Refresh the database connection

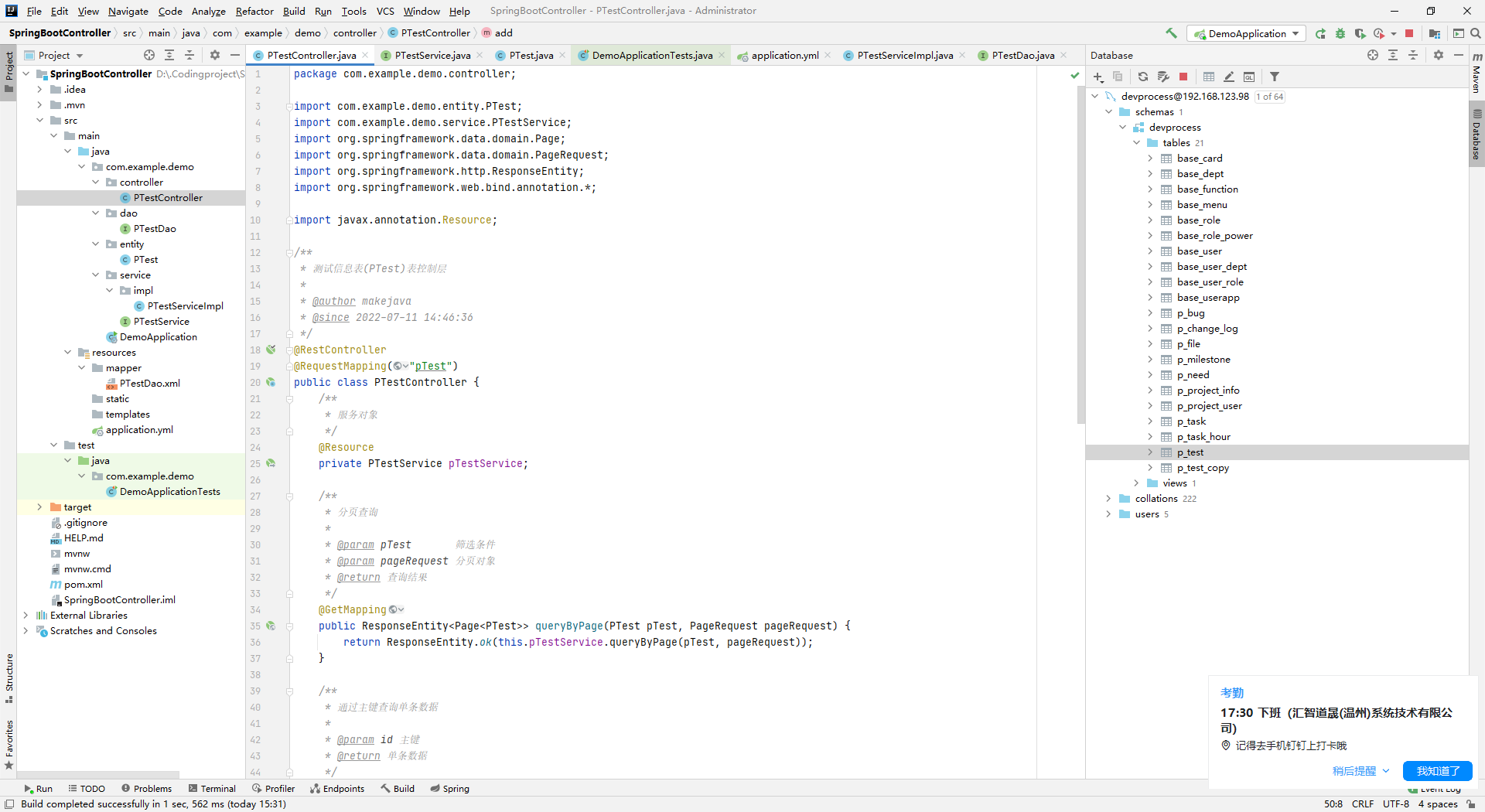[x=1143, y=77]
